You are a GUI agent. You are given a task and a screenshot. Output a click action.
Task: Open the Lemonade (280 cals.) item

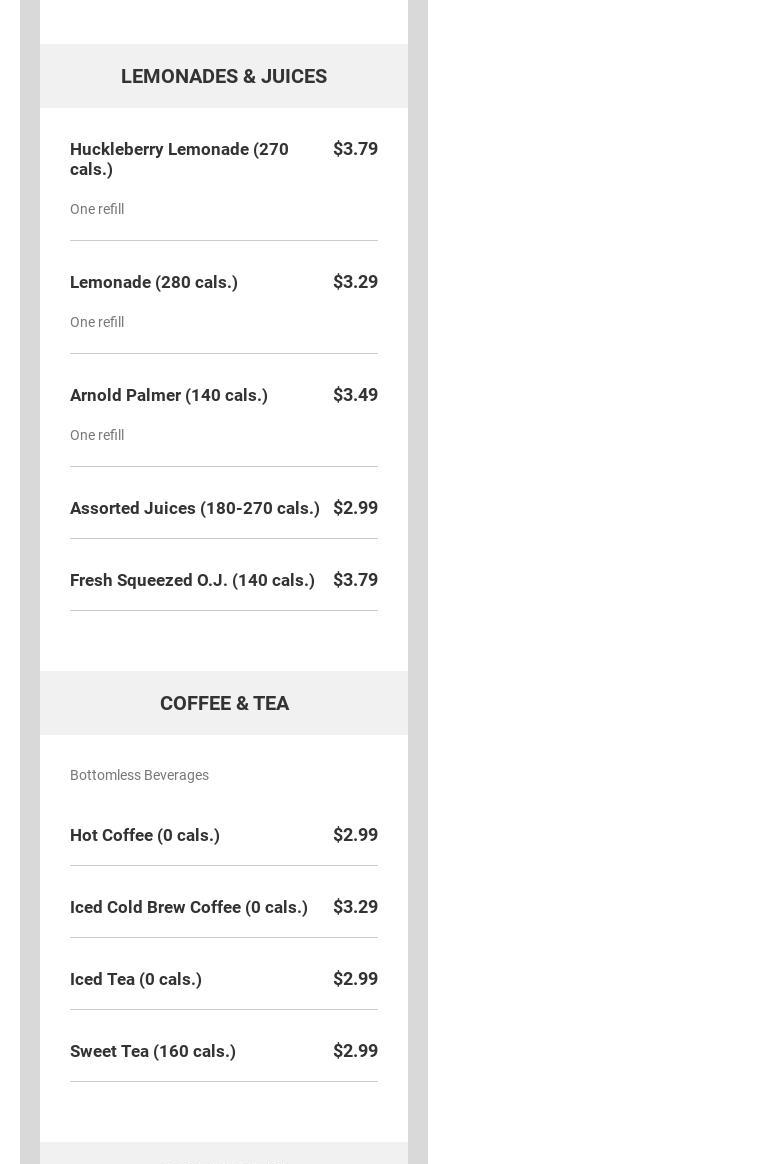click(x=154, y=282)
